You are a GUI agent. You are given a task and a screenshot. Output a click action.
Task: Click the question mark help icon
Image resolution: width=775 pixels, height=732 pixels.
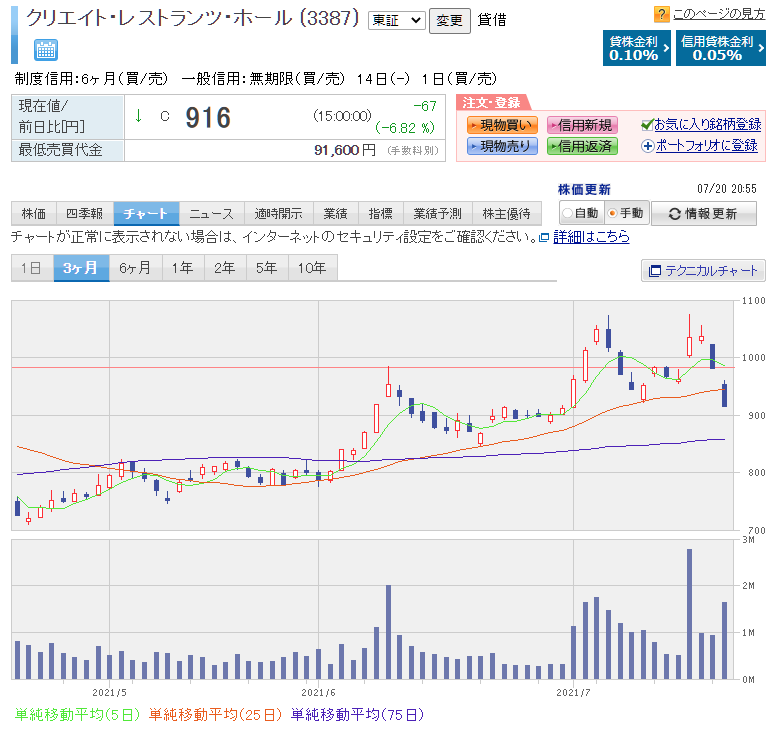pyautogui.click(x=661, y=14)
